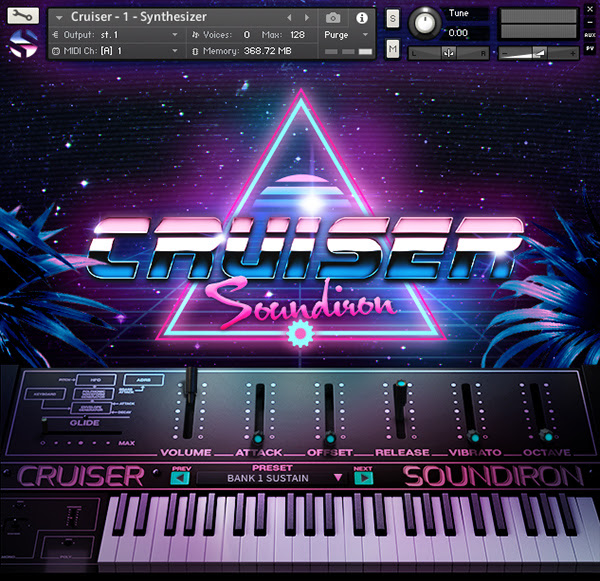Click the pan center handle icon

tap(448, 53)
